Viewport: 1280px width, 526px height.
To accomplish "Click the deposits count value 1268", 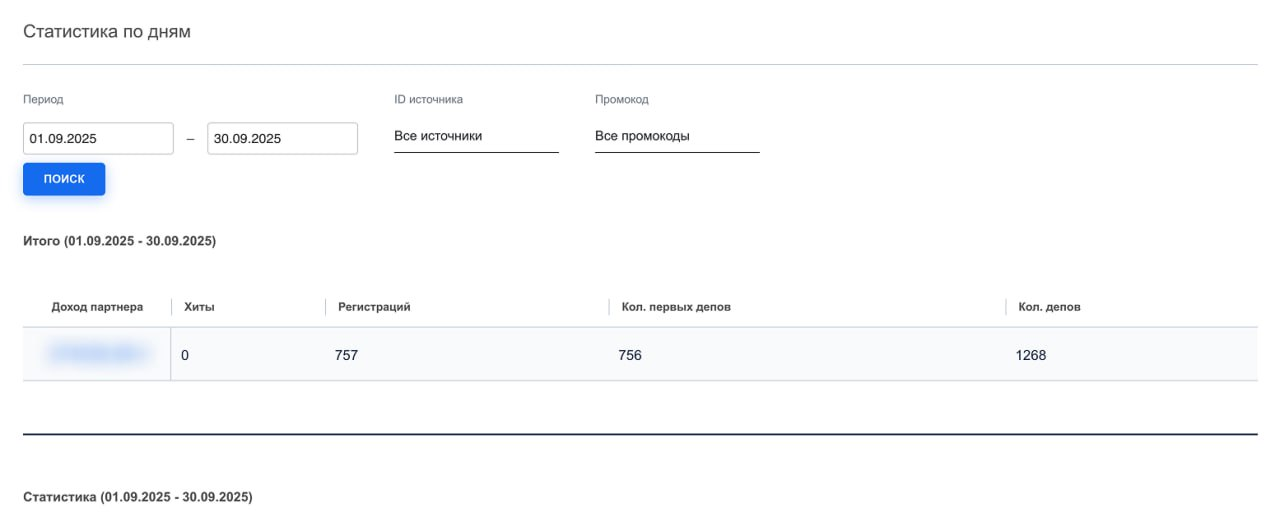I will (1030, 355).
